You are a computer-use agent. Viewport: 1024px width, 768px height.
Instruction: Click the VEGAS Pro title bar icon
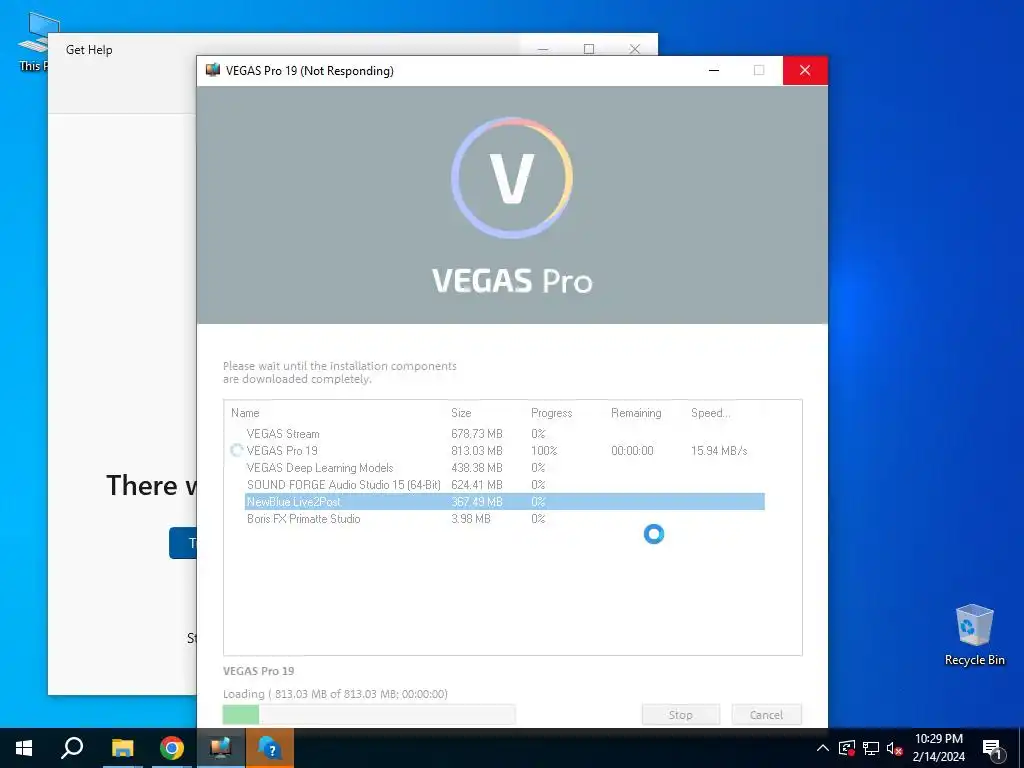pos(213,71)
